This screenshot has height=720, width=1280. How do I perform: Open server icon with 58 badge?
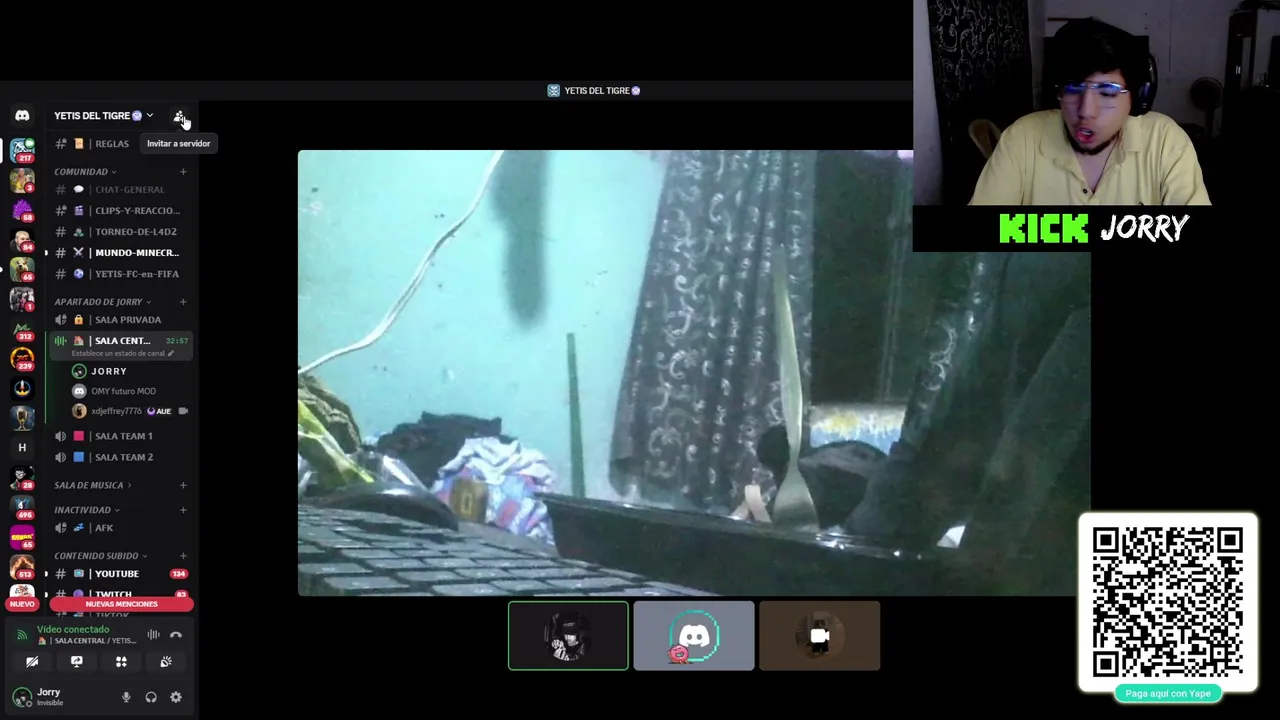(22, 211)
